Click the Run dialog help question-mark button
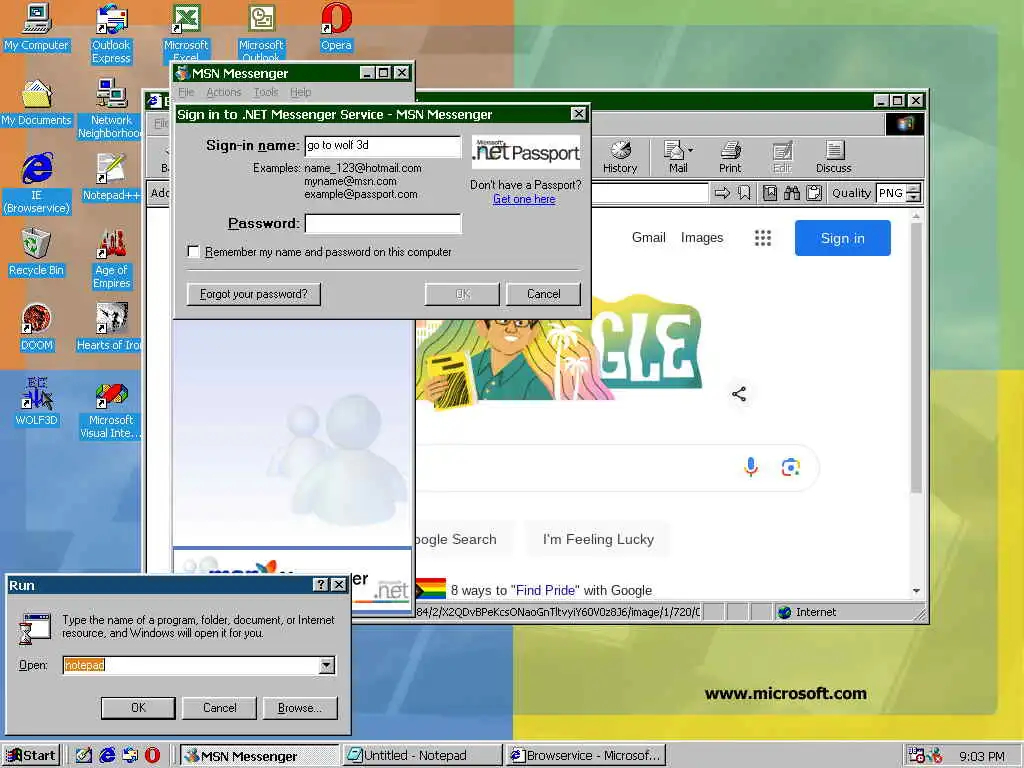 (x=321, y=584)
